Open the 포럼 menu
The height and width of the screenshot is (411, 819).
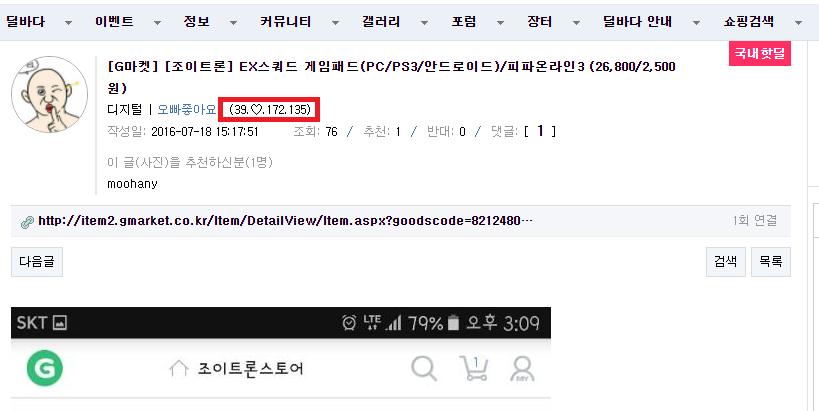(464, 21)
